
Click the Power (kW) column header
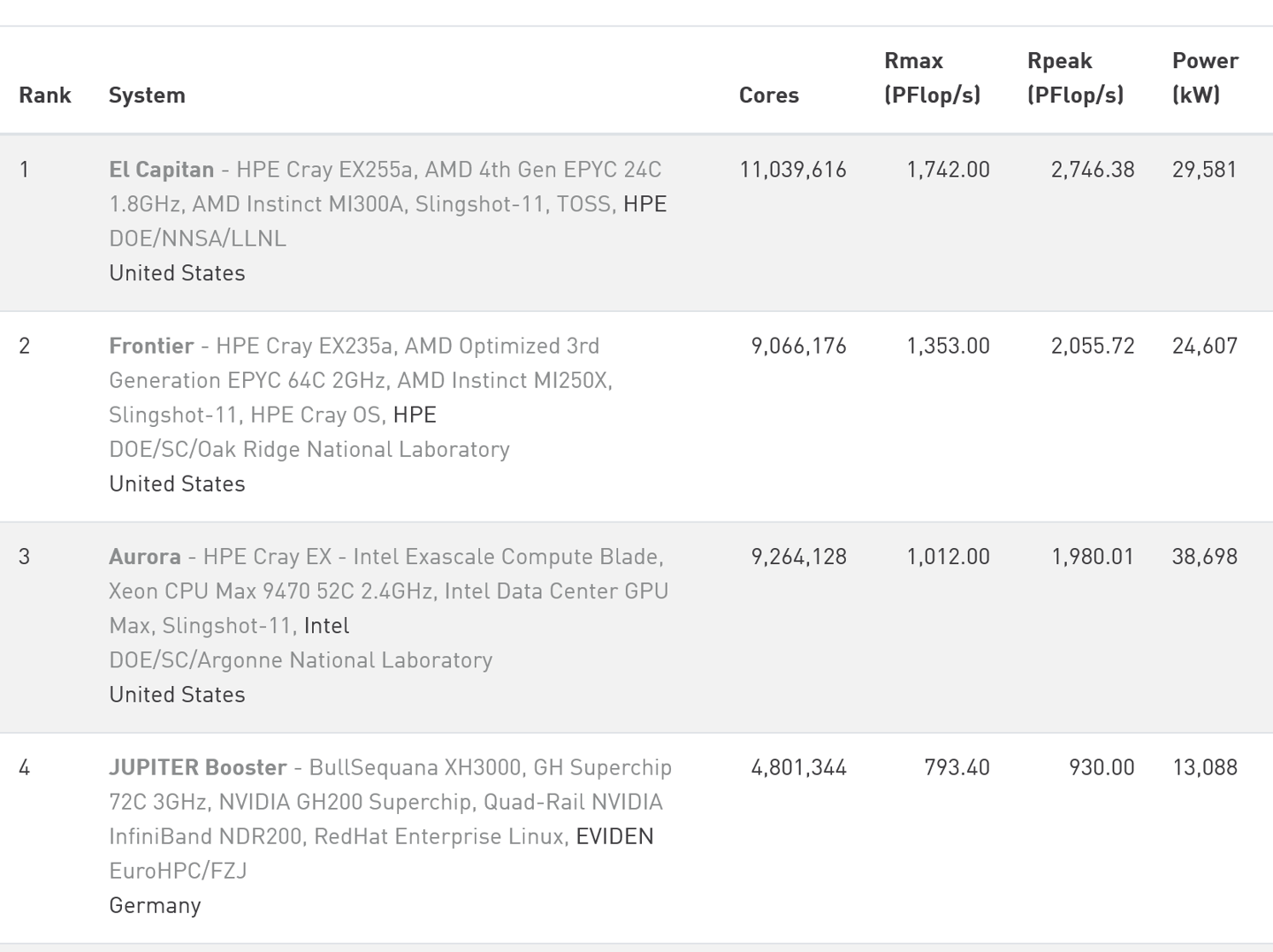1204,78
